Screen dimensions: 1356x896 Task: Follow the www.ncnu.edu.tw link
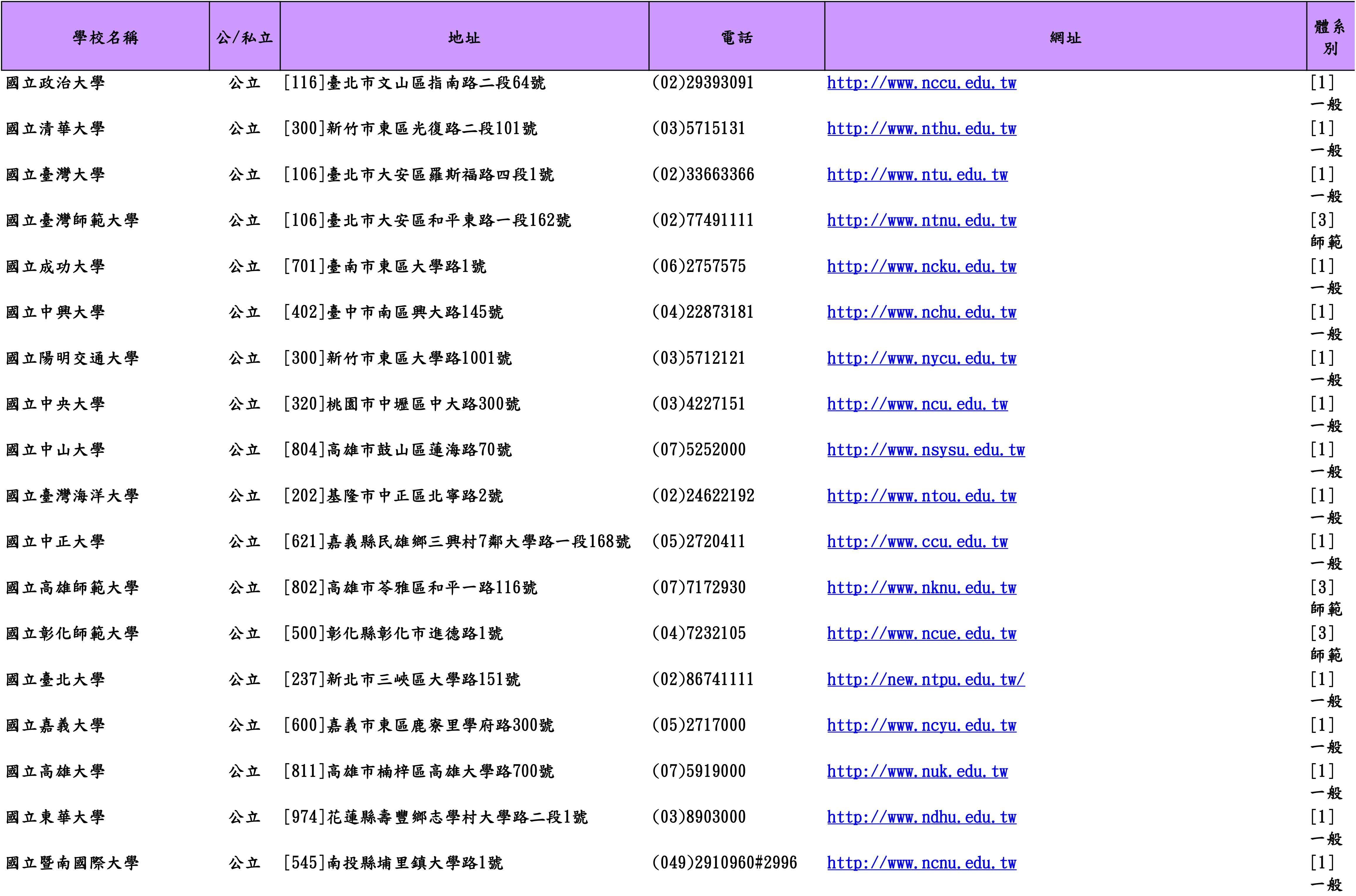(x=921, y=863)
